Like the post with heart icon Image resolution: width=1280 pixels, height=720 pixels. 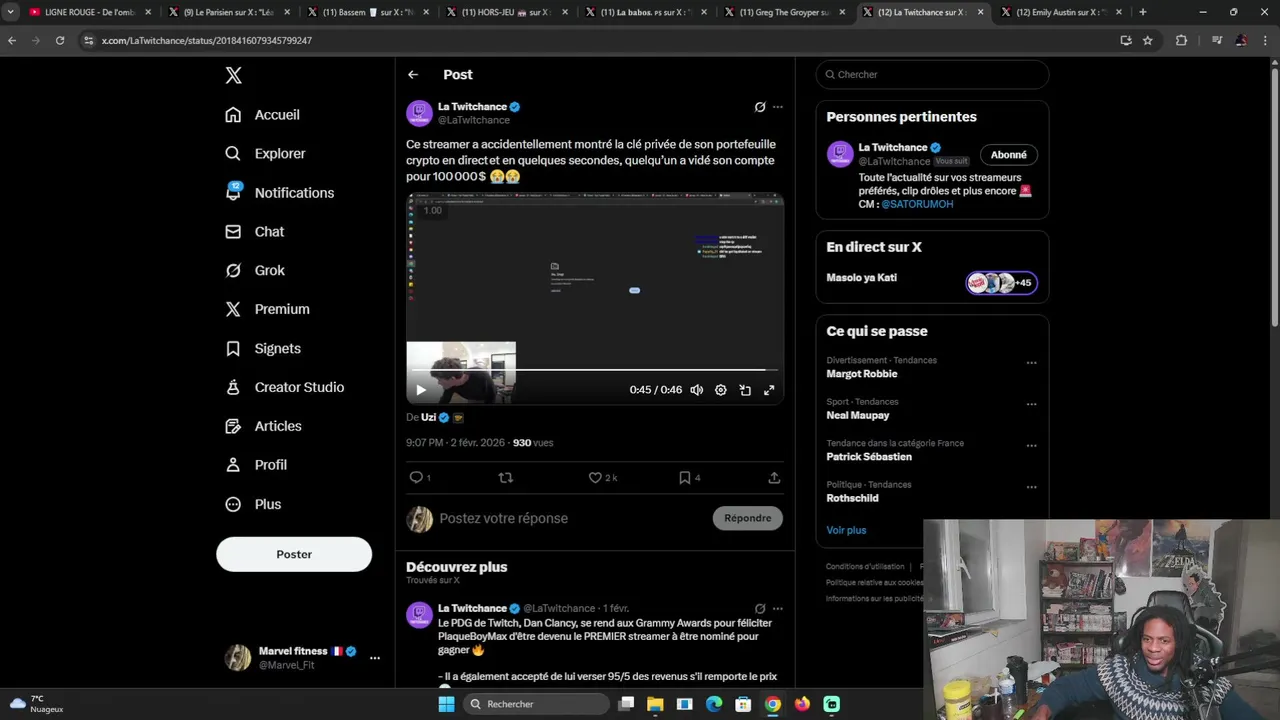[x=595, y=478]
